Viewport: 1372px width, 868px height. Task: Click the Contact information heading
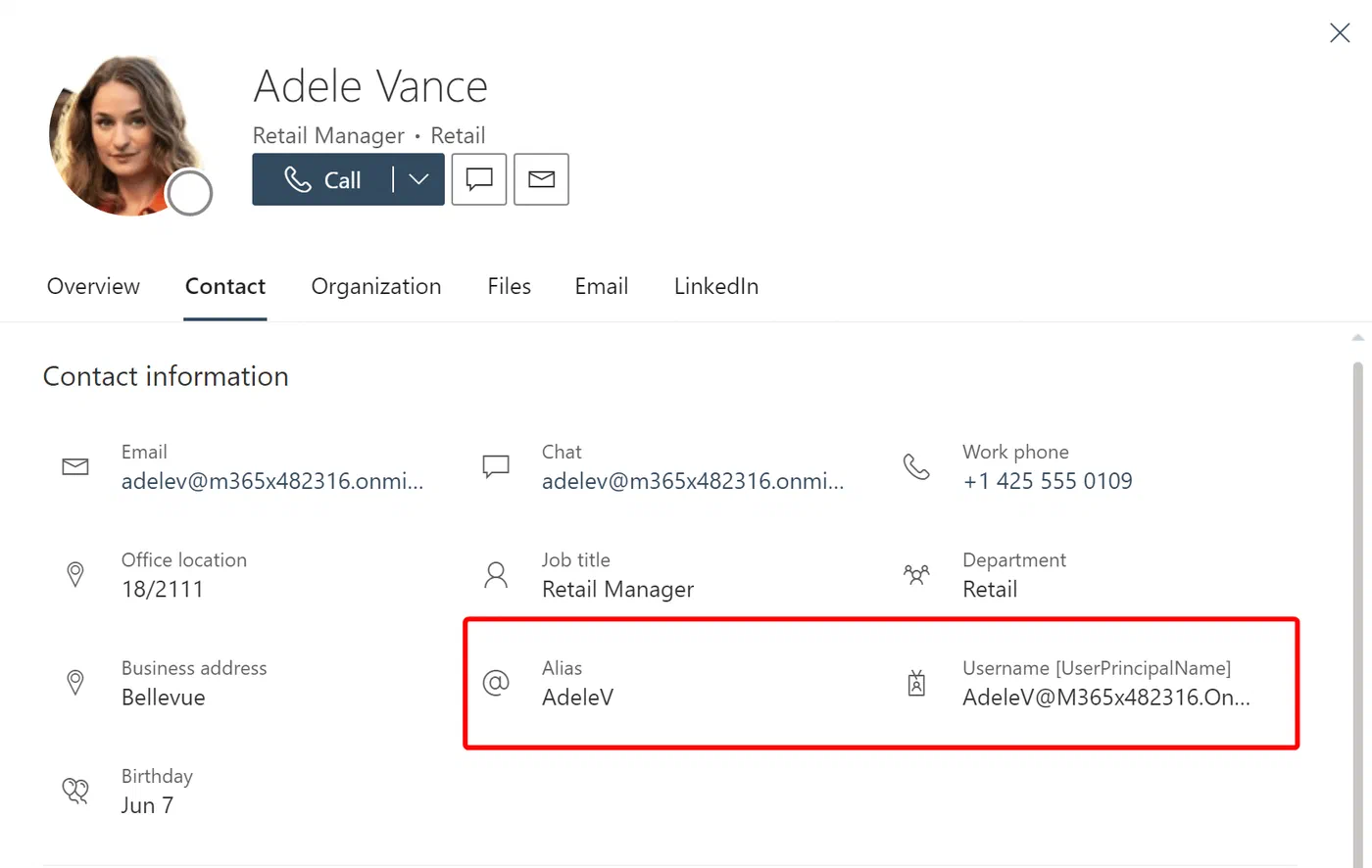[x=166, y=376]
